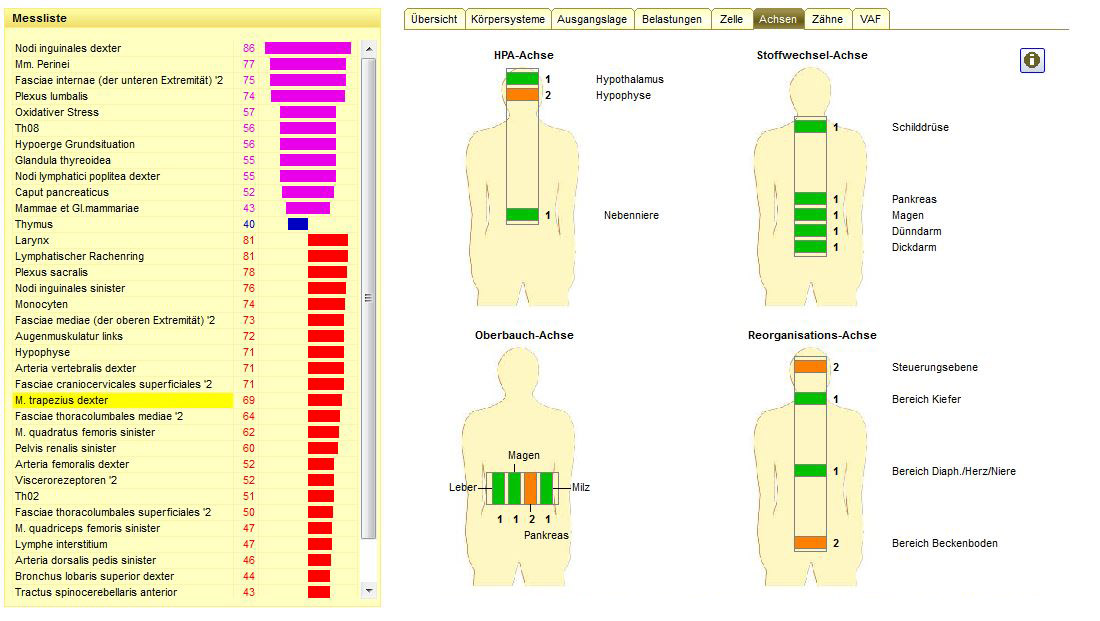Image resolution: width=1100 pixels, height=621 pixels.
Task: Switch to the Übersicht tab
Action: (x=434, y=19)
